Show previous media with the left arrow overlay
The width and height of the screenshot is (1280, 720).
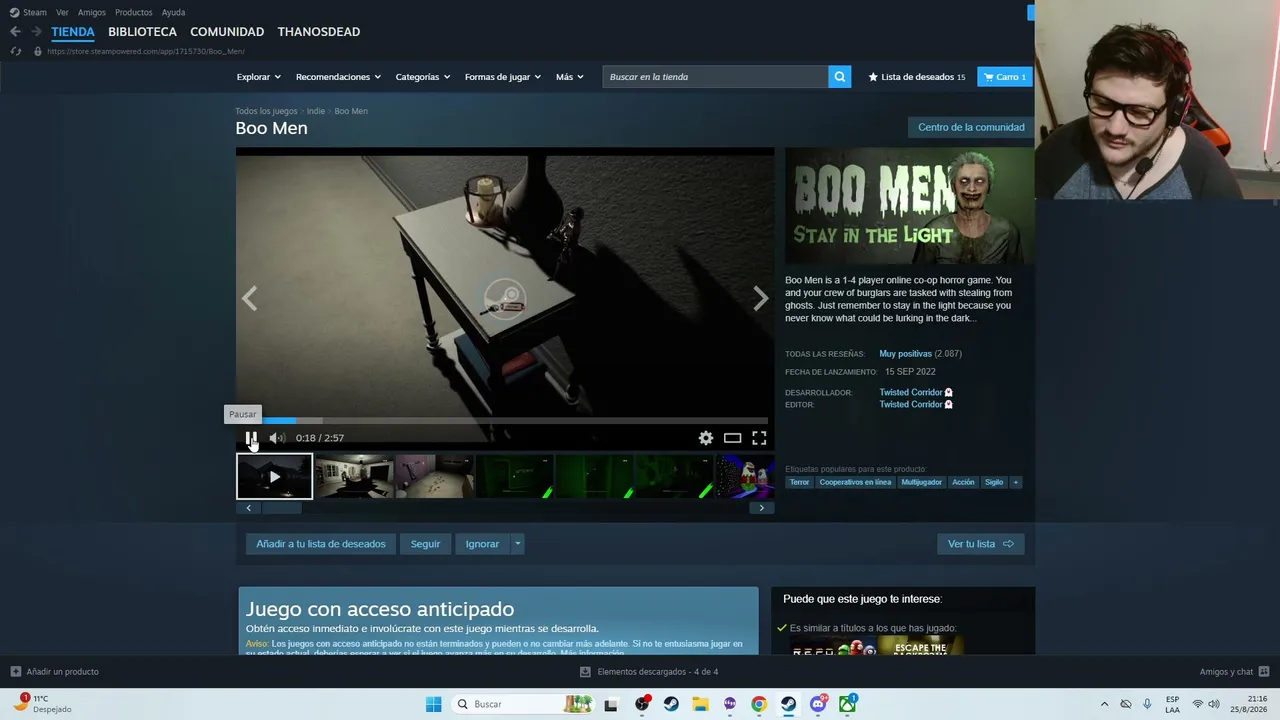249,298
